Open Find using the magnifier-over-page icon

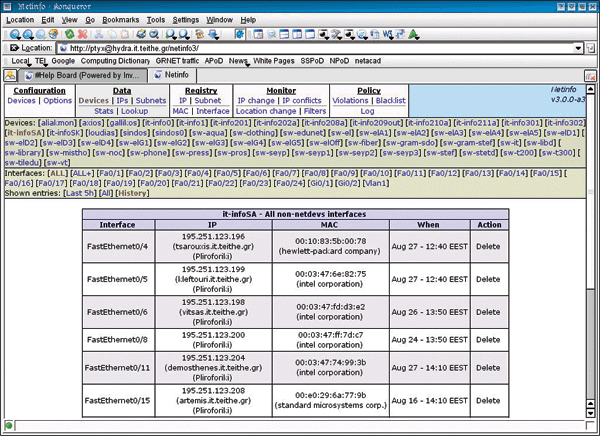pos(155,33)
